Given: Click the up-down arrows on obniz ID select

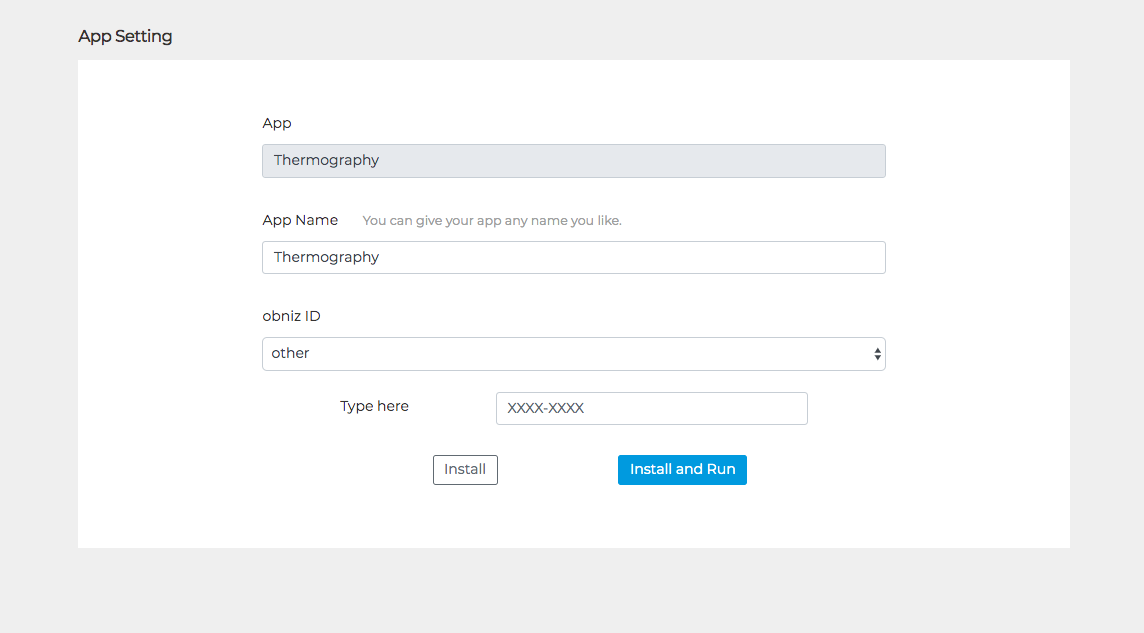Looking at the screenshot, I should coord(877,354).
